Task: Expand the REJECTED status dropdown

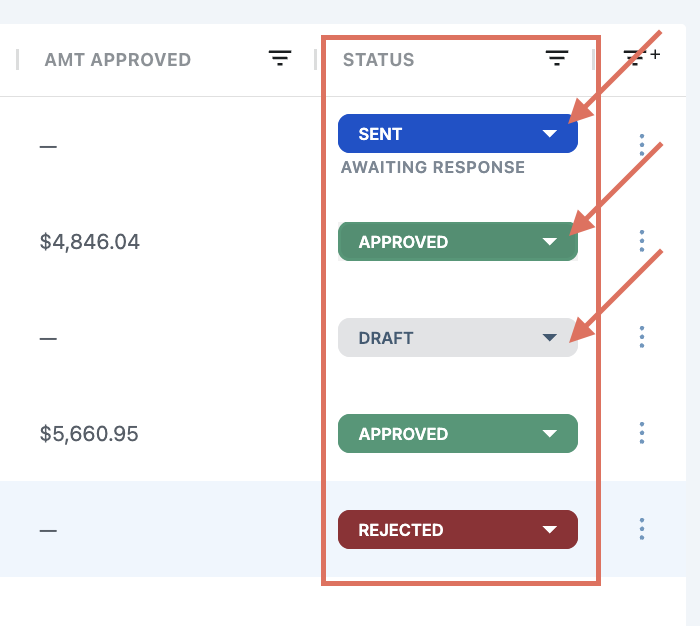Action: coord(458,530)
